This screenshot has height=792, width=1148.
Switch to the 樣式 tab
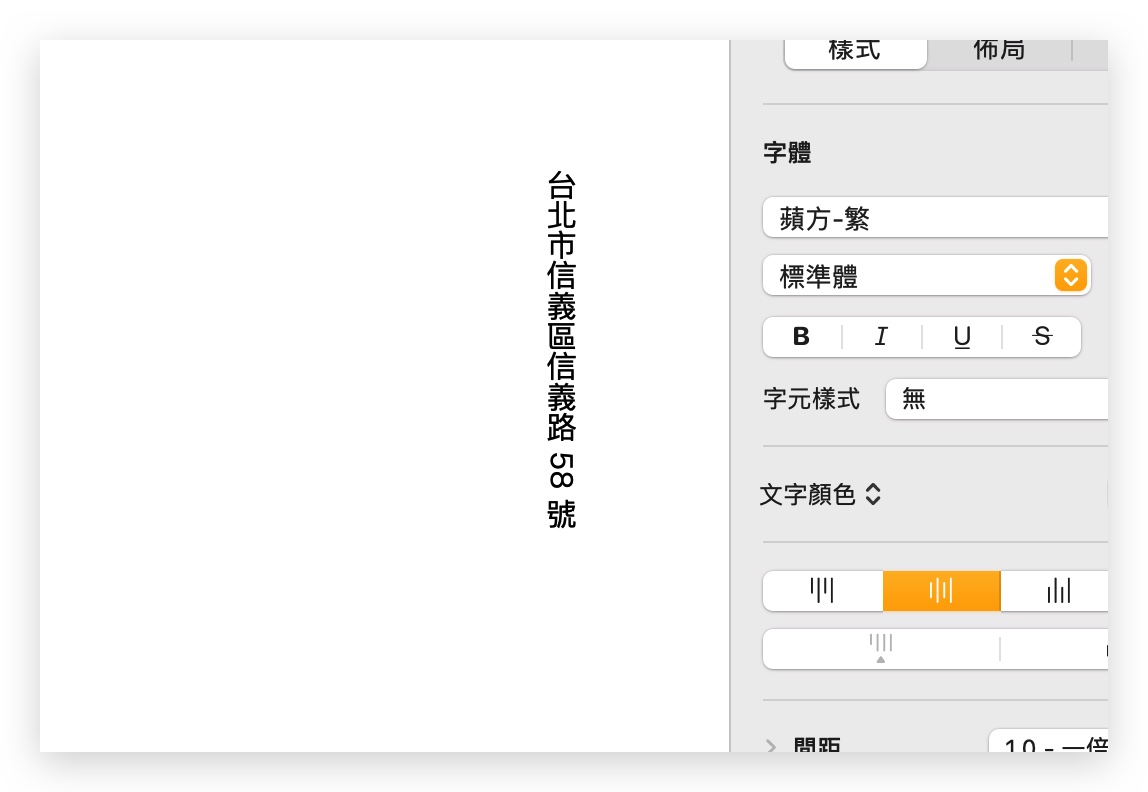(x=855, y=53)
